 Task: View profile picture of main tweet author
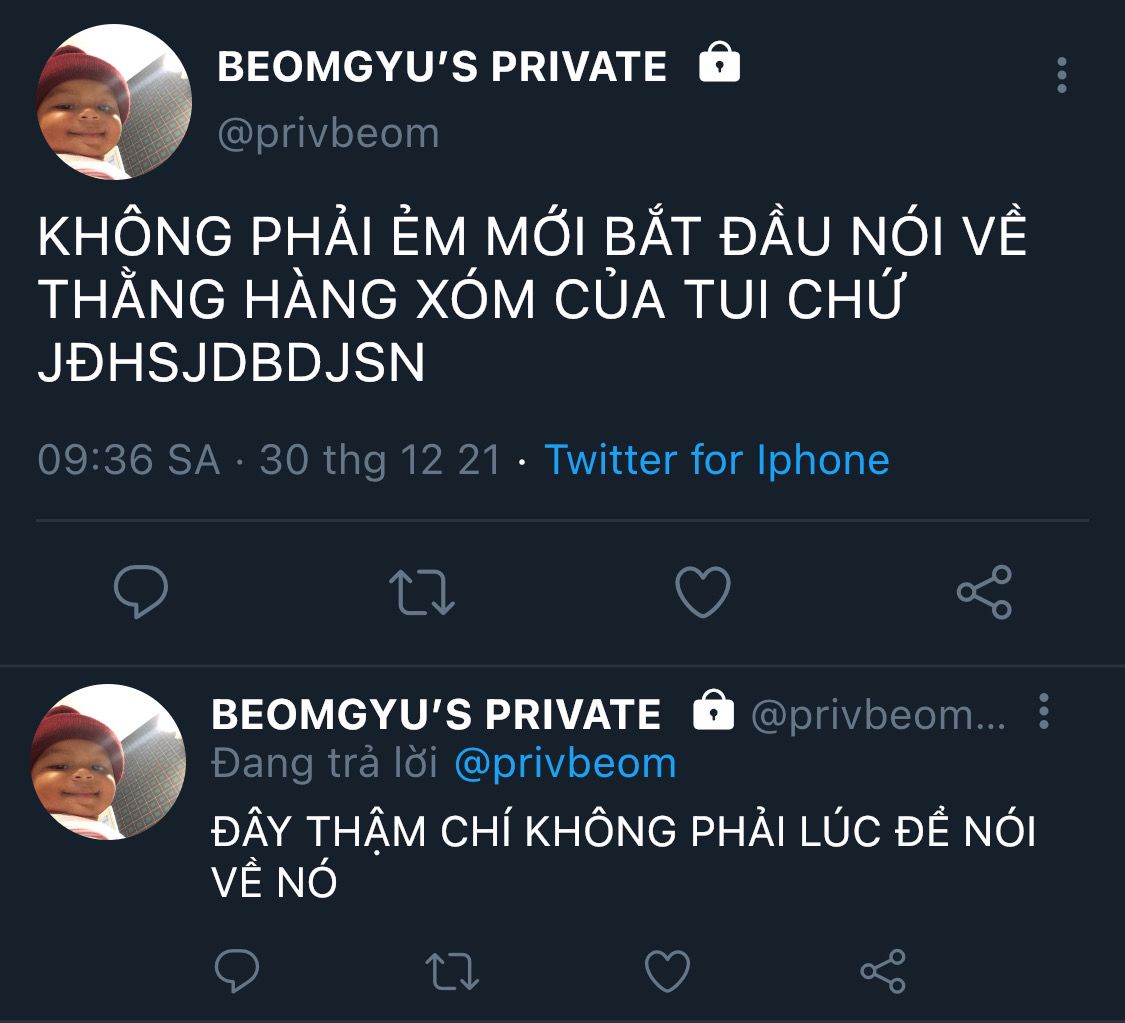pyautogui.click(x=114, y=101)
